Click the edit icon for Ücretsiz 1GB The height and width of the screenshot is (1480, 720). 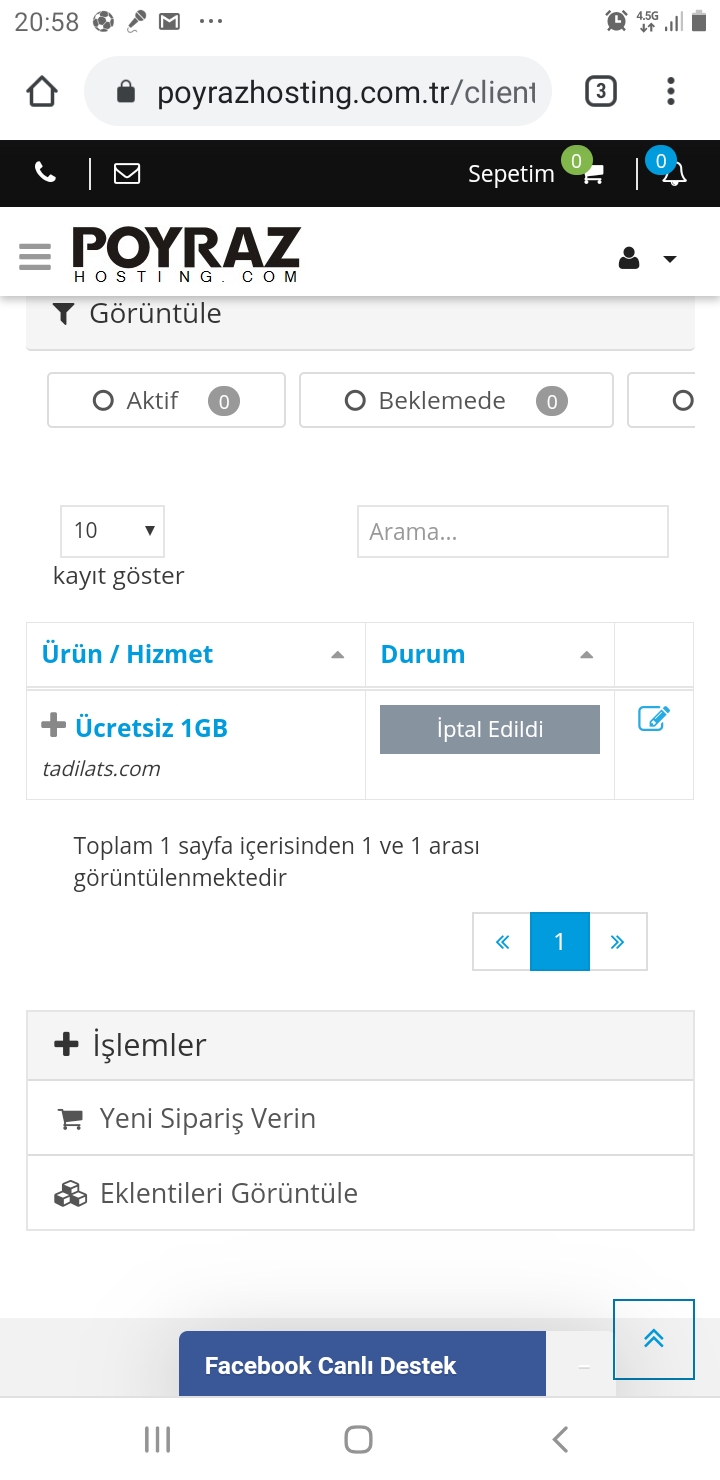click(653, 718)
